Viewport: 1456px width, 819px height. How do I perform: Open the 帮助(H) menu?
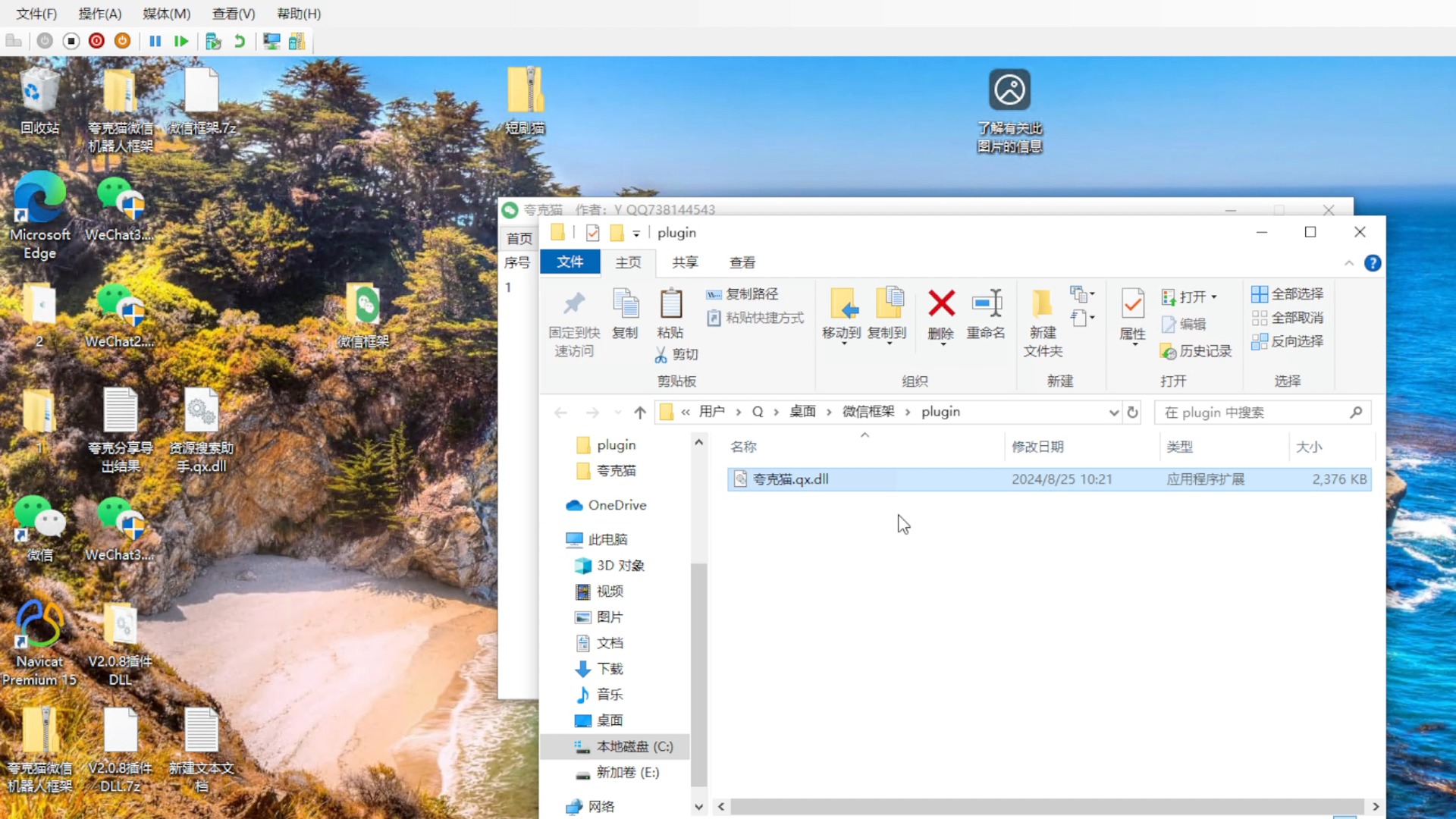299,14
